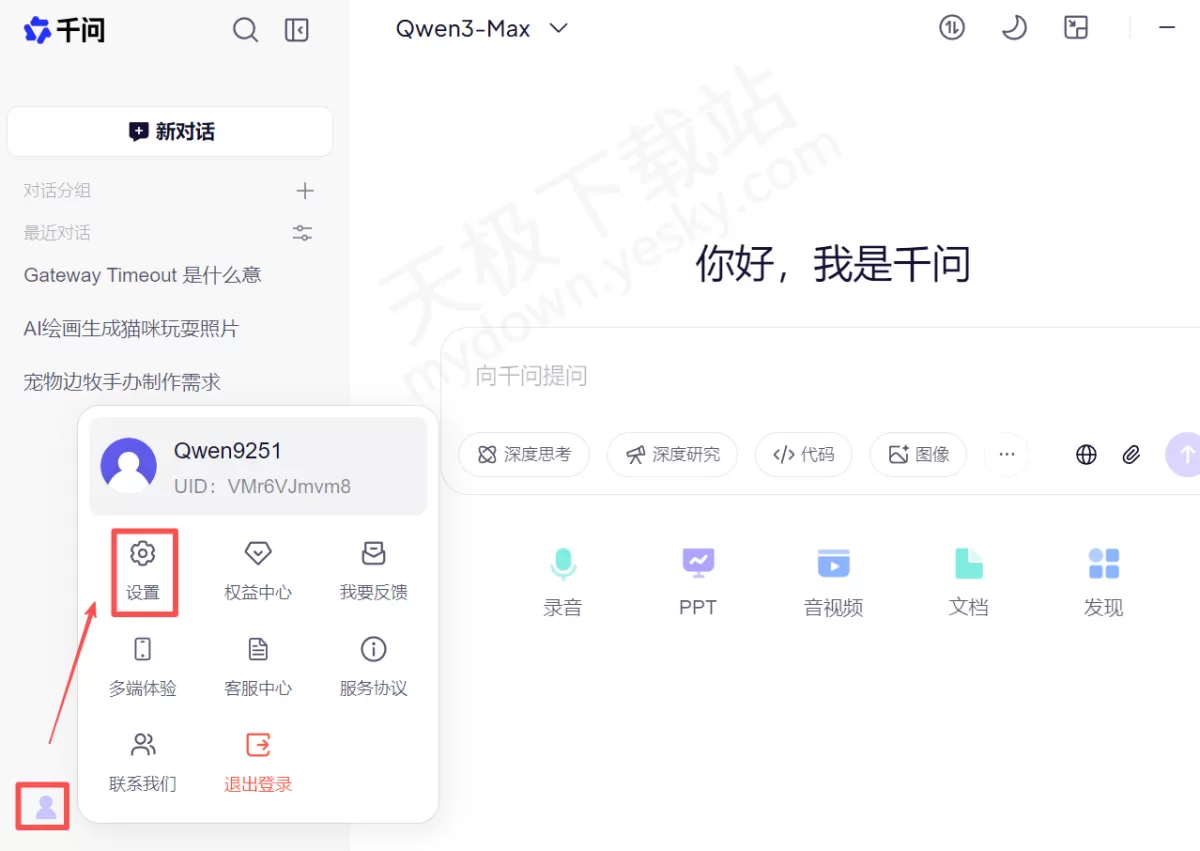Screen dimensions: 1200x851
Task: Open 权益中心 from the user menu
Action: point(258,571)
